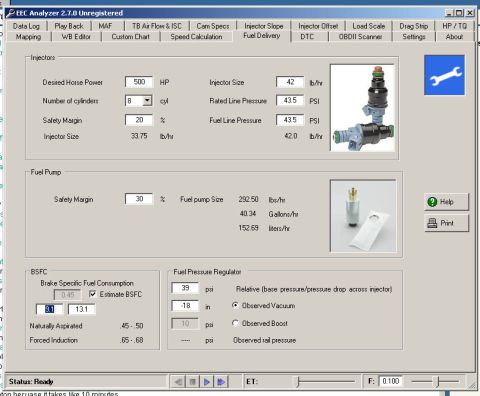The width and height of the screenshot is (480, 396).
Task: Click the fuel pump picture
Action: point(363,216)
